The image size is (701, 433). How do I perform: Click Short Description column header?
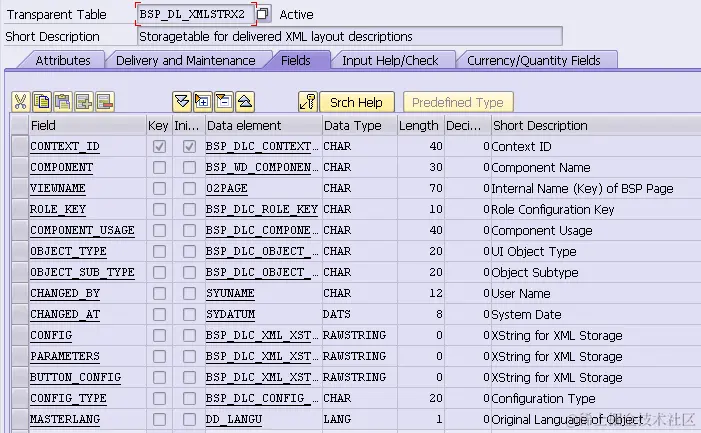point(596,126)
